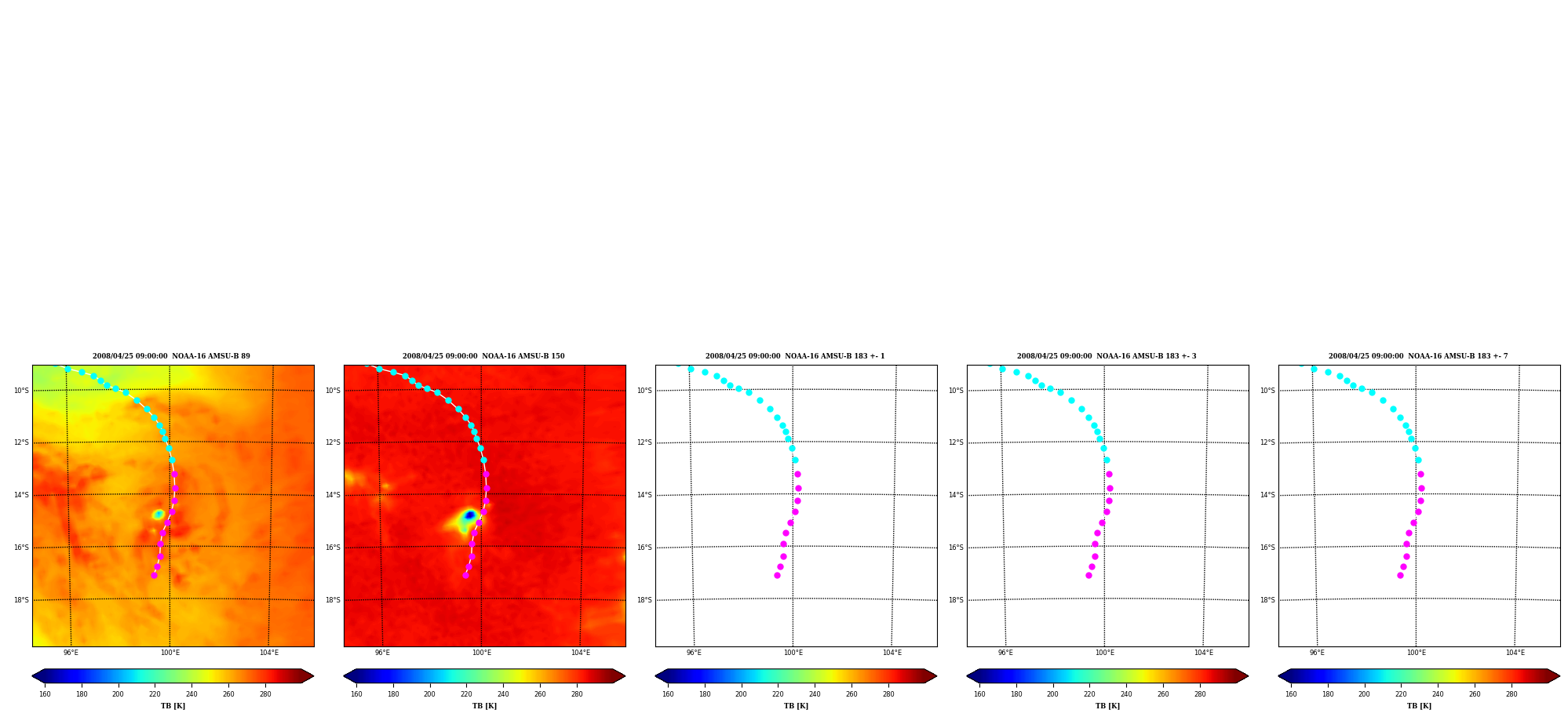Click the blue cold spot in the 150 panel
1568x717 pixels.
click(x=469, y=515)
